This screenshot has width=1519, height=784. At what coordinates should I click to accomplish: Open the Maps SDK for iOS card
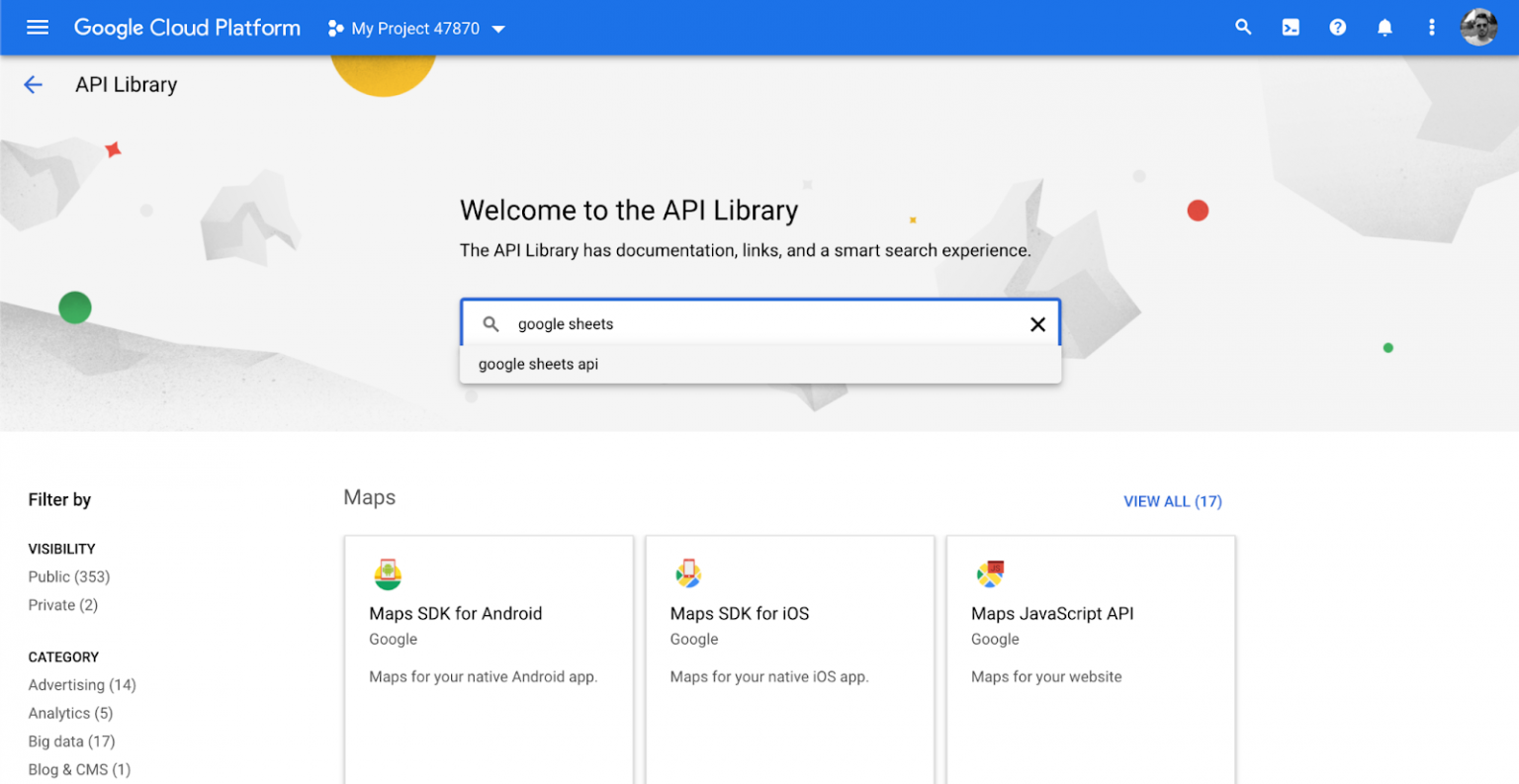pyautogui.click(x=789, y=659)
